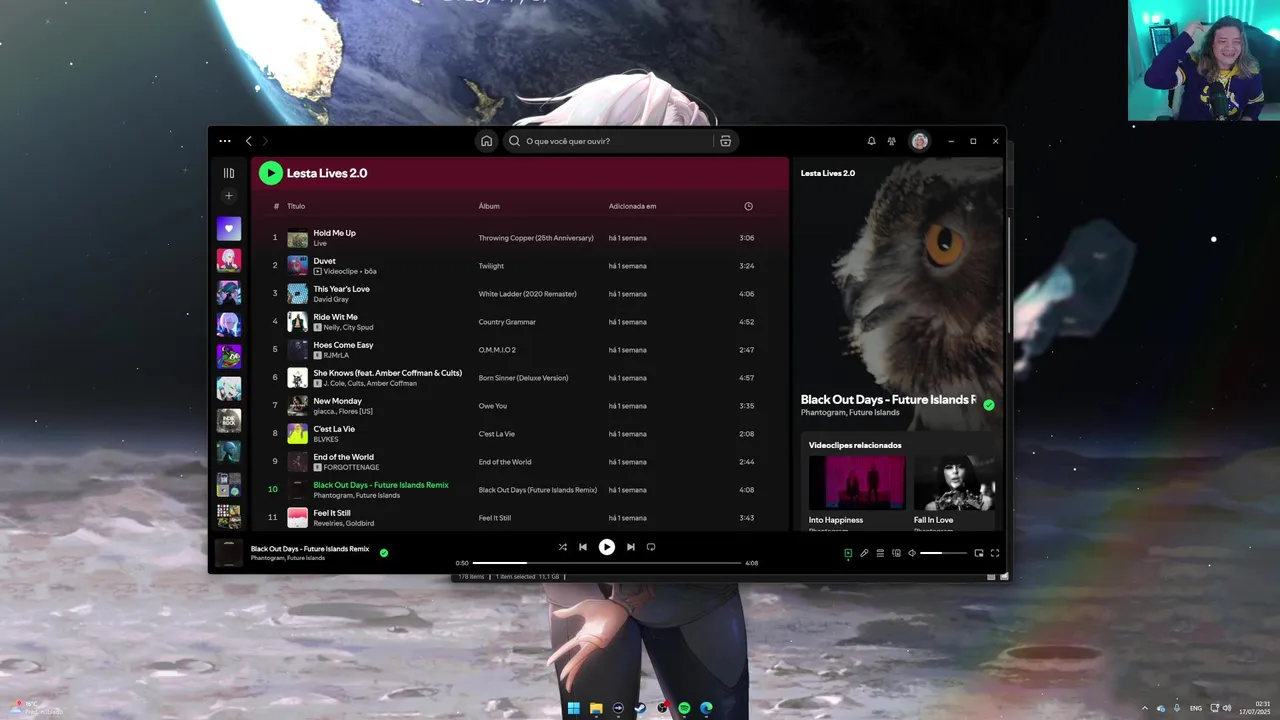Click the green saved check in player bar
1280x720 pixels.
click(384, 552)
